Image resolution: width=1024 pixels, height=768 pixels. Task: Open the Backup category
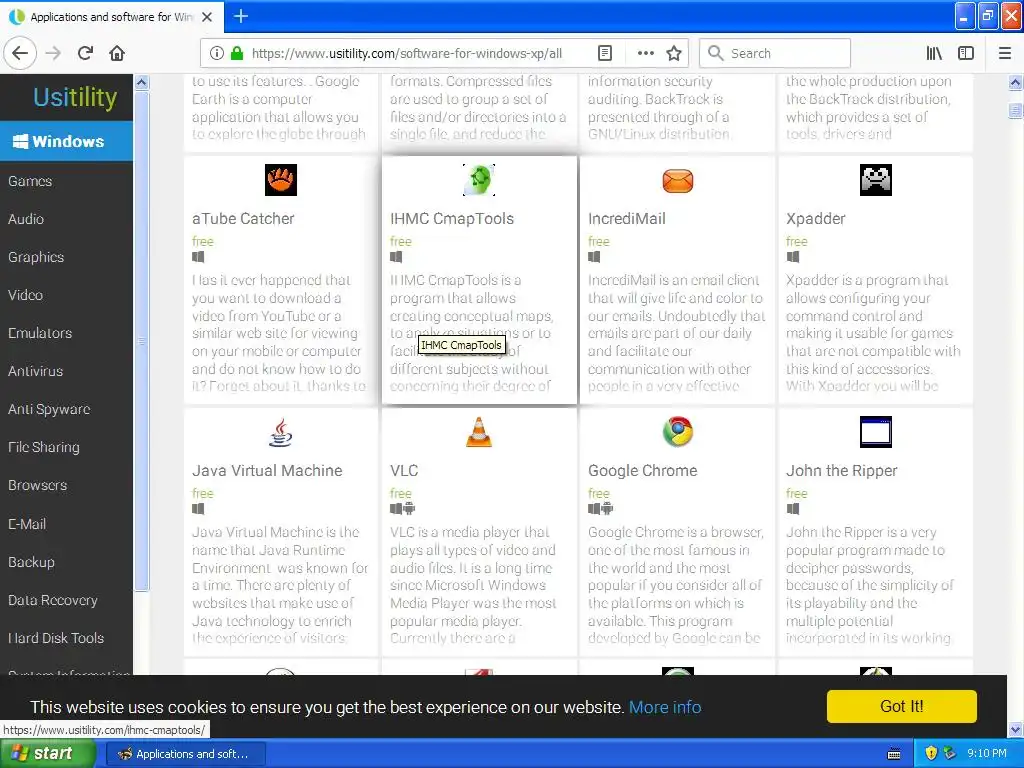[x=31, y=562]
